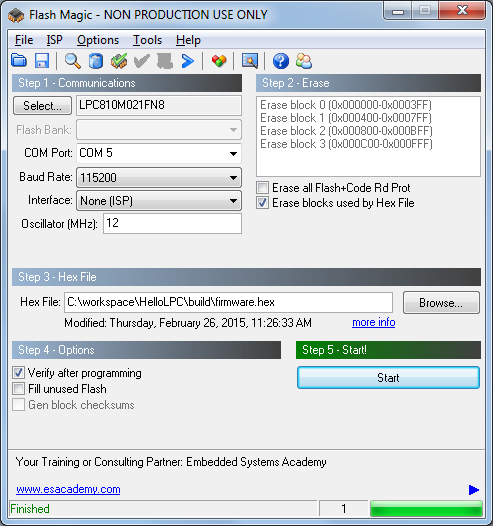
Task: Enable Erase all Flash+Code Rd Prot
Action: click(263, 188)
